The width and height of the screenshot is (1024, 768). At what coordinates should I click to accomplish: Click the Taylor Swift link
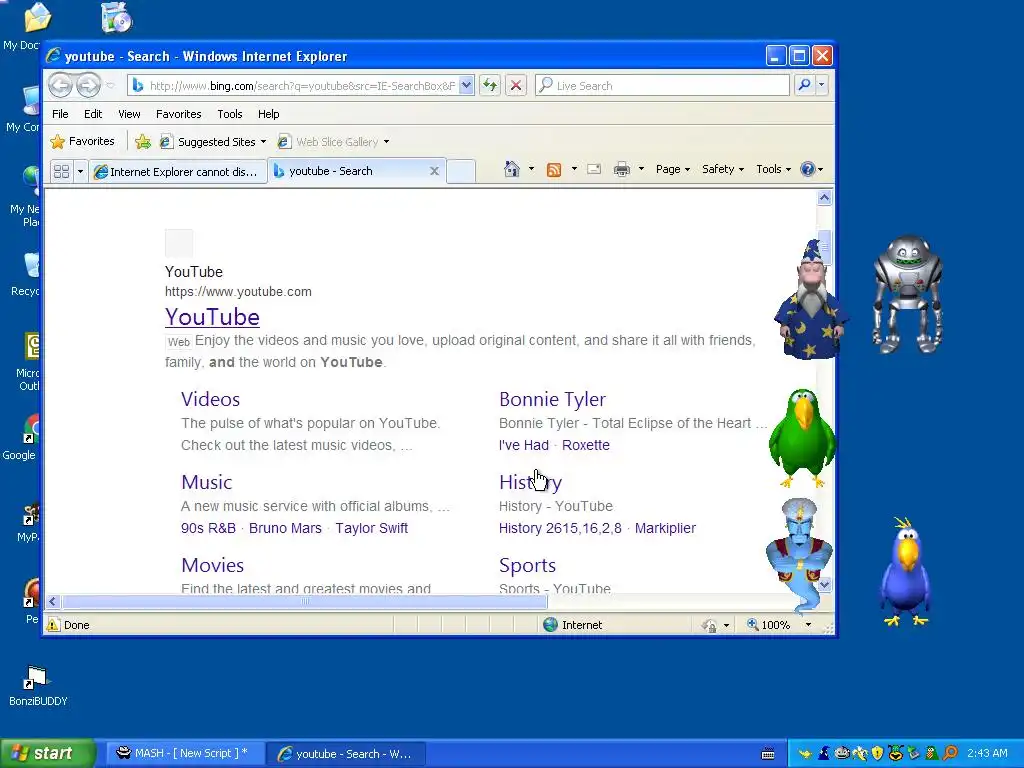(x=372, y=528)
